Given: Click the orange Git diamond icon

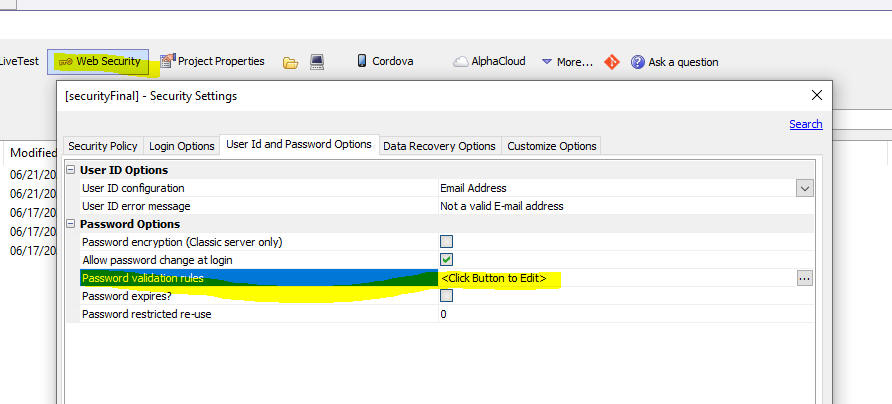Looking at the screenshot, I should (x=612, y=61).
